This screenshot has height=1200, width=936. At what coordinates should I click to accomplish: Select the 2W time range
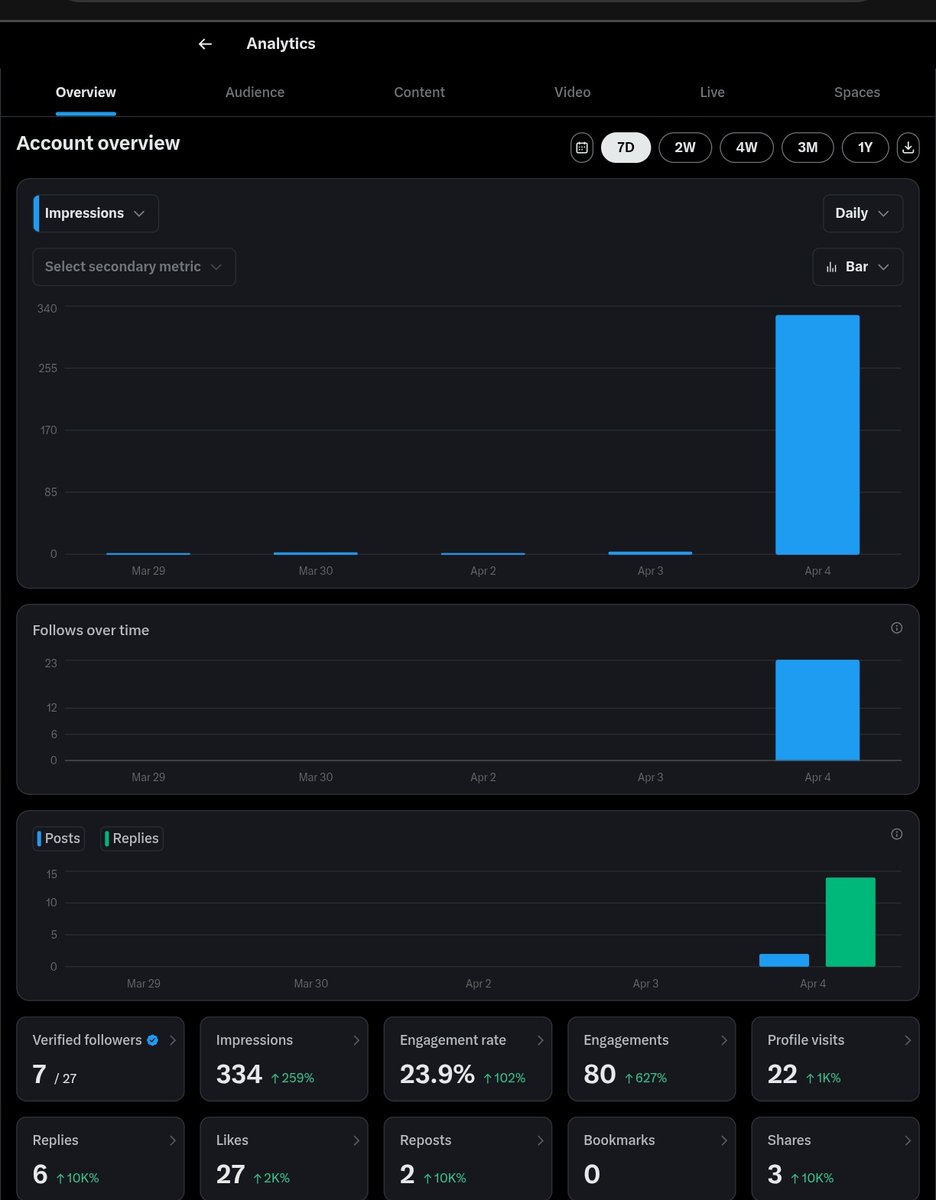point(685,147)
